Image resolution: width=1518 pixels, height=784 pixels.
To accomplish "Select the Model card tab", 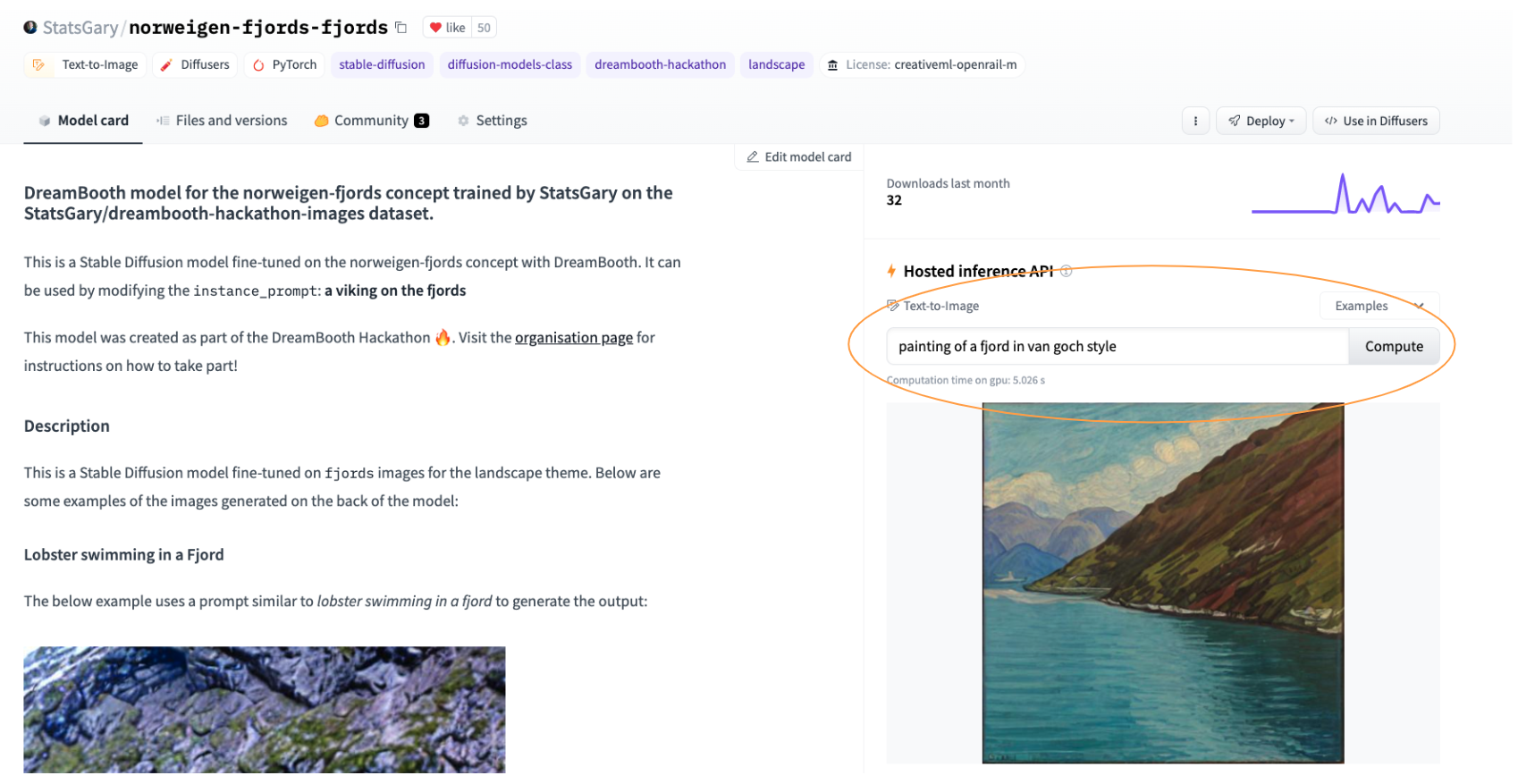I will tap(82, 120).
